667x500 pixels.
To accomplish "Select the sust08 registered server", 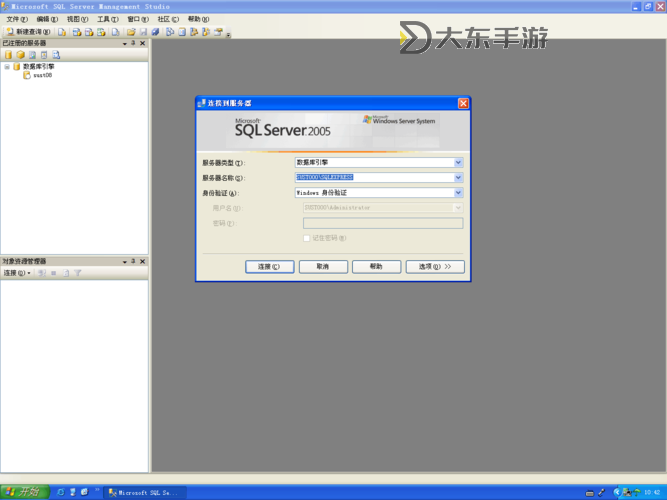I will pyautogui.click(x=43, y=75).
